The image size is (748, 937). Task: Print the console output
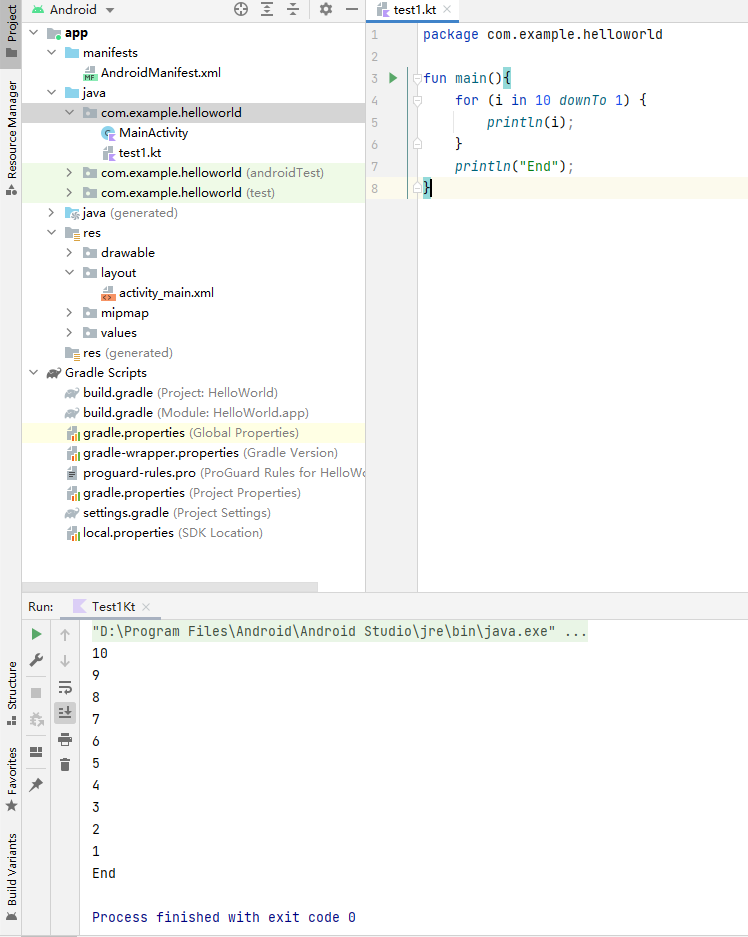click(65, 739)
